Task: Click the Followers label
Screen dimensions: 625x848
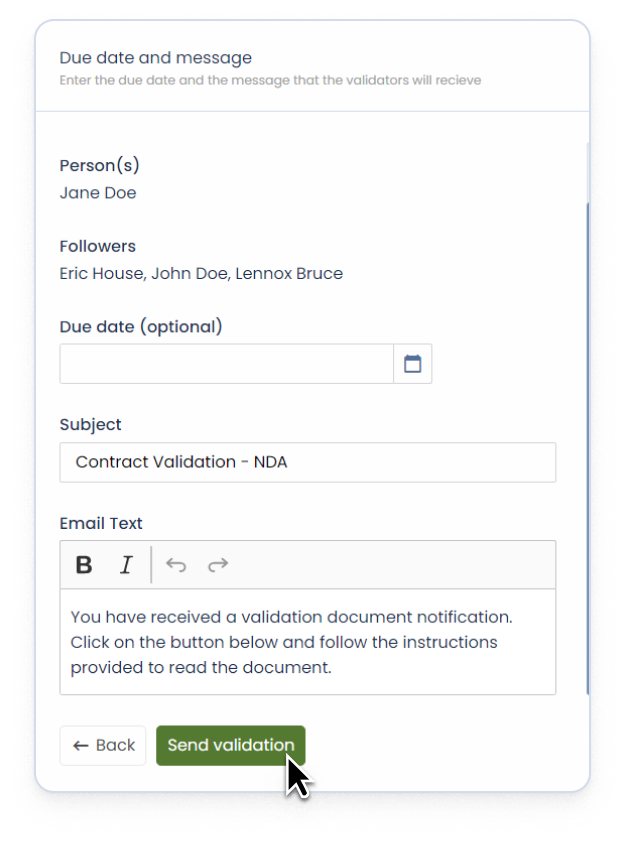Action: coord(98,246)
